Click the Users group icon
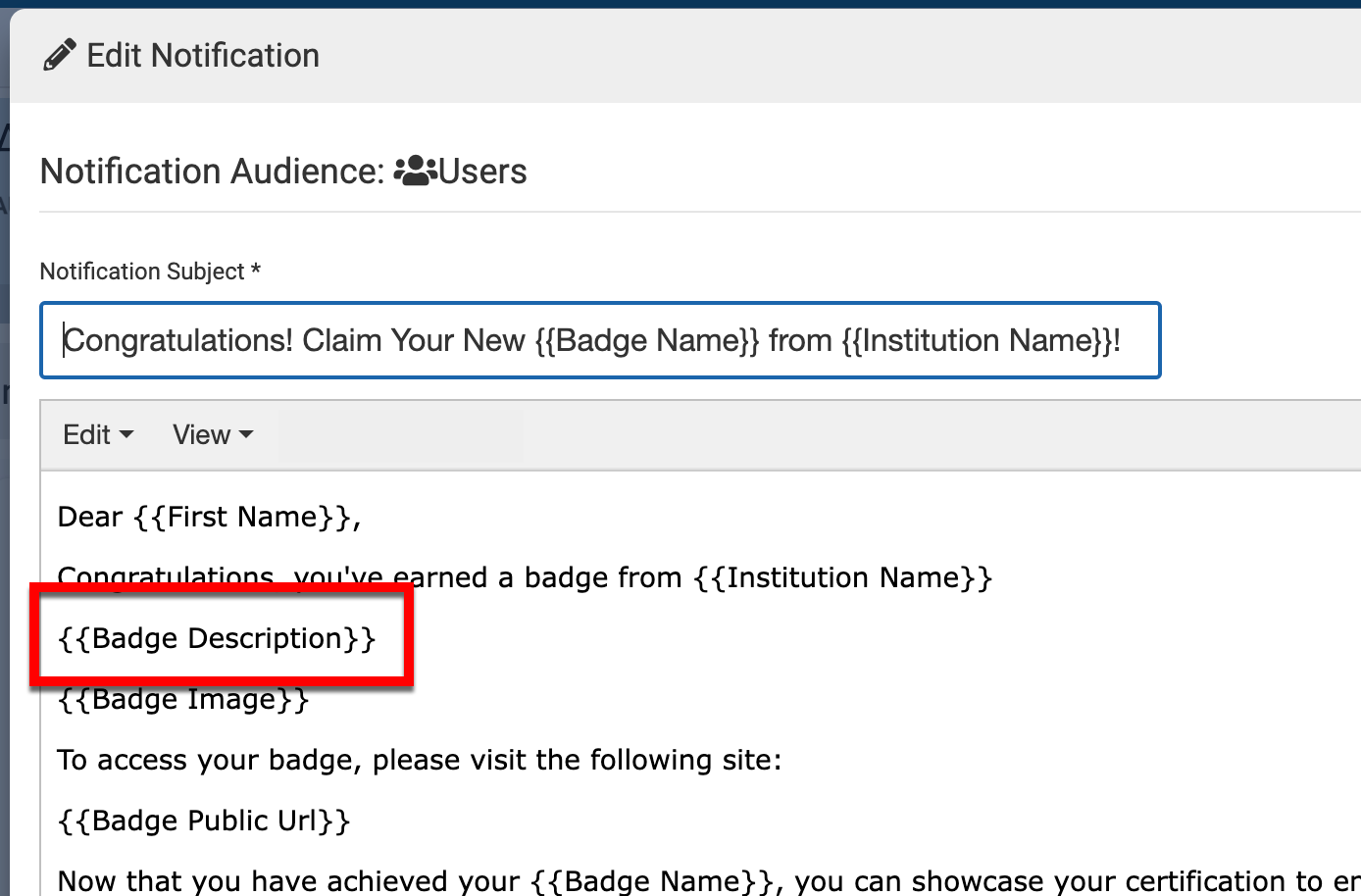Image resolution: width=1361 pixels, height=896 pixels. 415,171
